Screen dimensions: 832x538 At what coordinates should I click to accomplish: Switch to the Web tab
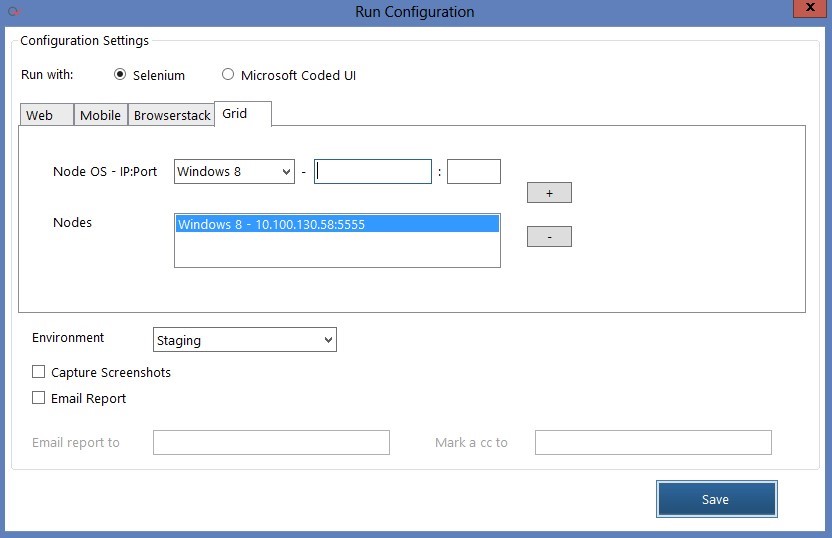pos(46,115)
